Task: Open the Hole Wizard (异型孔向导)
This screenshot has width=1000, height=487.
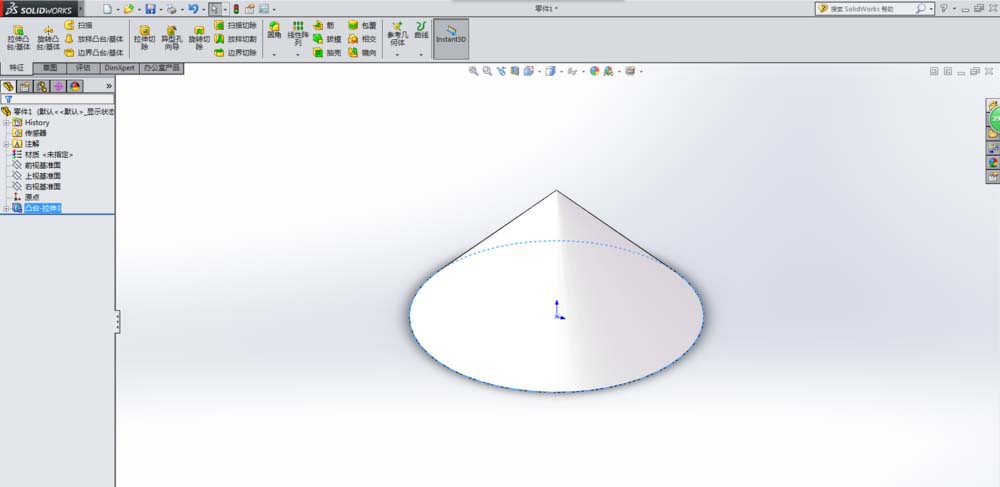Action: (x=172, y=38)
